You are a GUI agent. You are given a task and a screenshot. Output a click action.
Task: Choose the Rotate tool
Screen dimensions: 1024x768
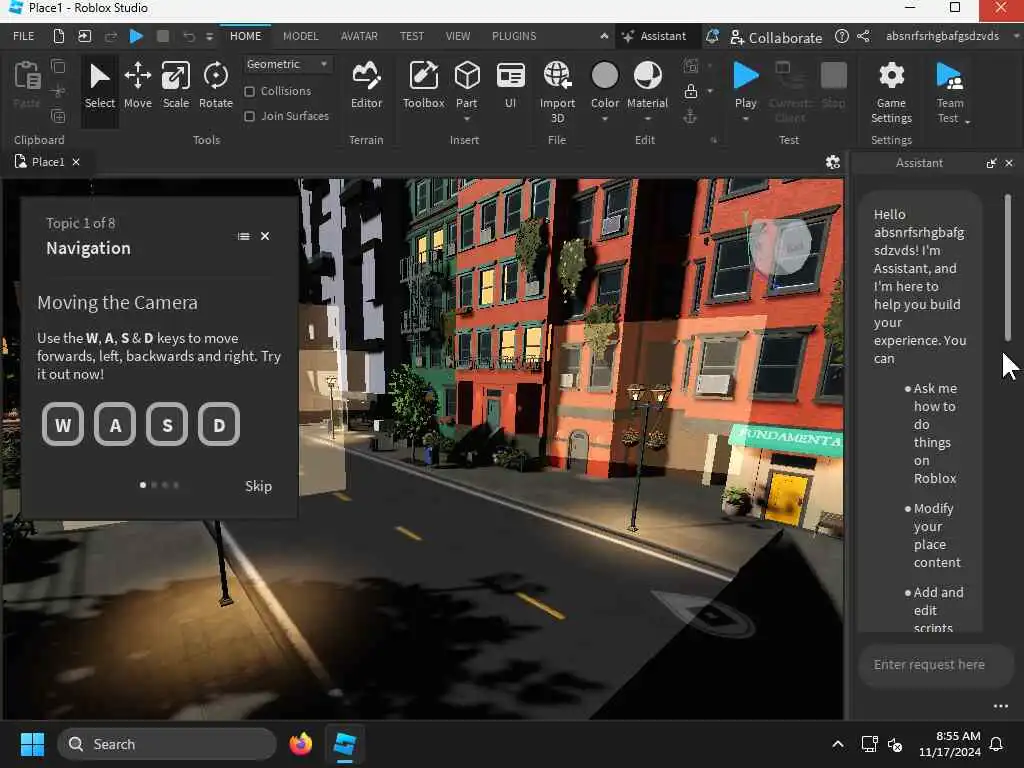[x=215, y=85]
